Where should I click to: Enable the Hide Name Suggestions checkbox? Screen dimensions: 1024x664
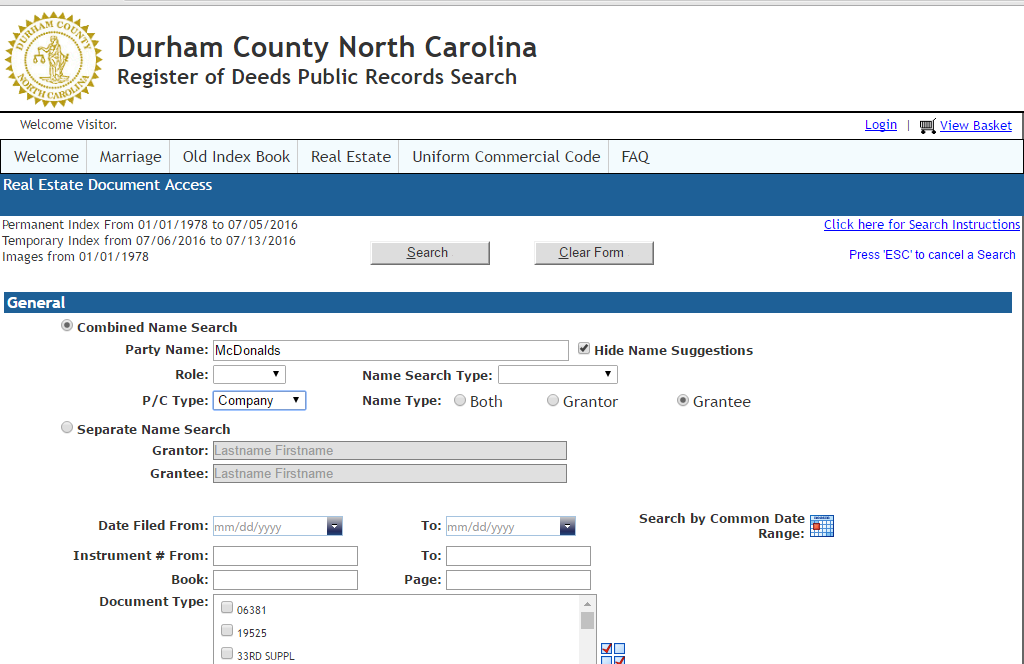tap(583, 348)
